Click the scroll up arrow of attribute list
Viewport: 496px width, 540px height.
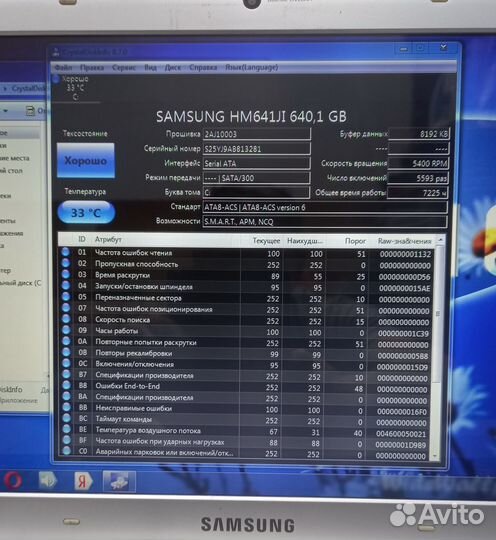coord(440,240)
